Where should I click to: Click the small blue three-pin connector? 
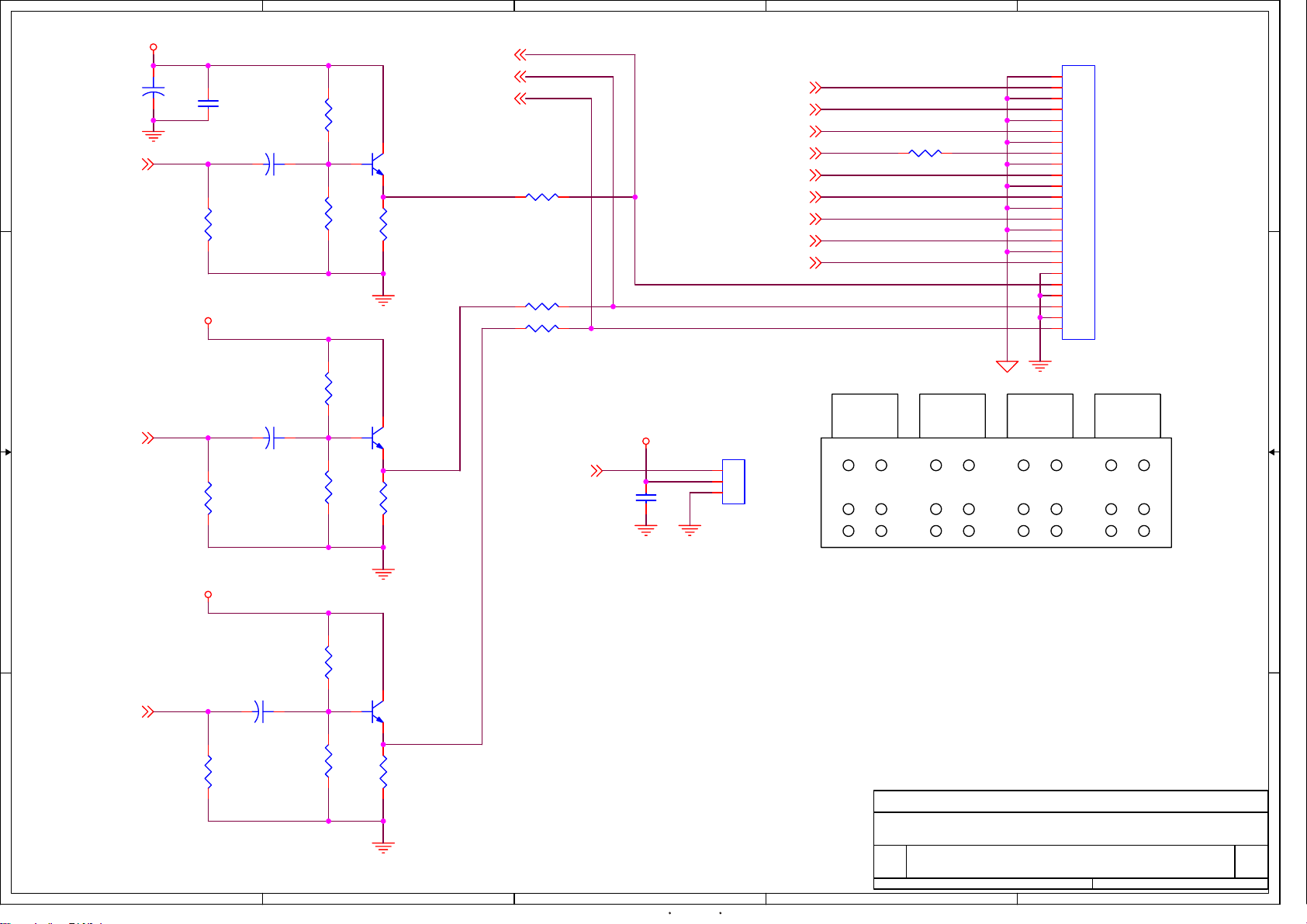pyautogui.click(x=733, y=481)
